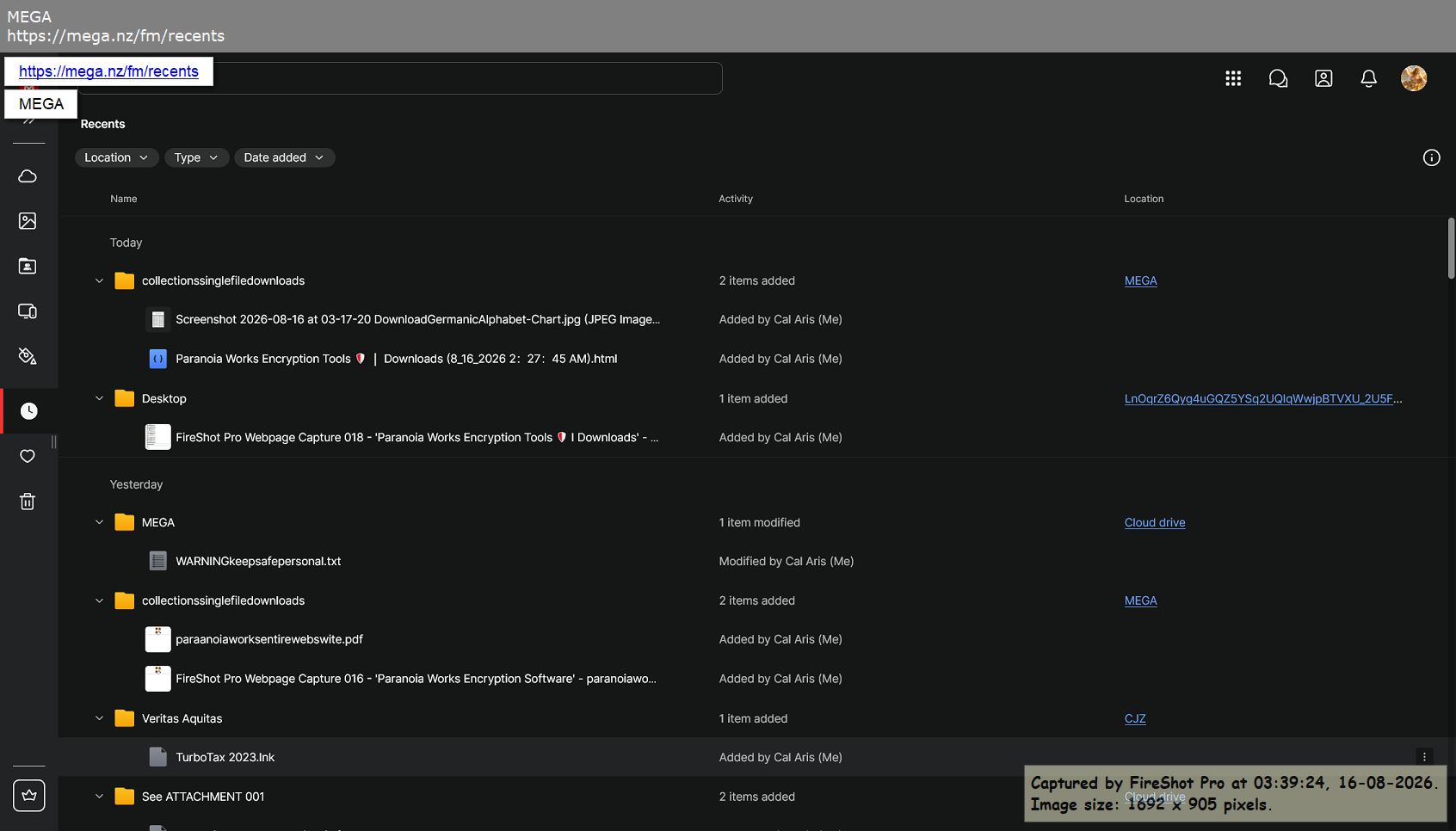
Task: Open the Type filter dropdown
Action: tap(196, 157)
